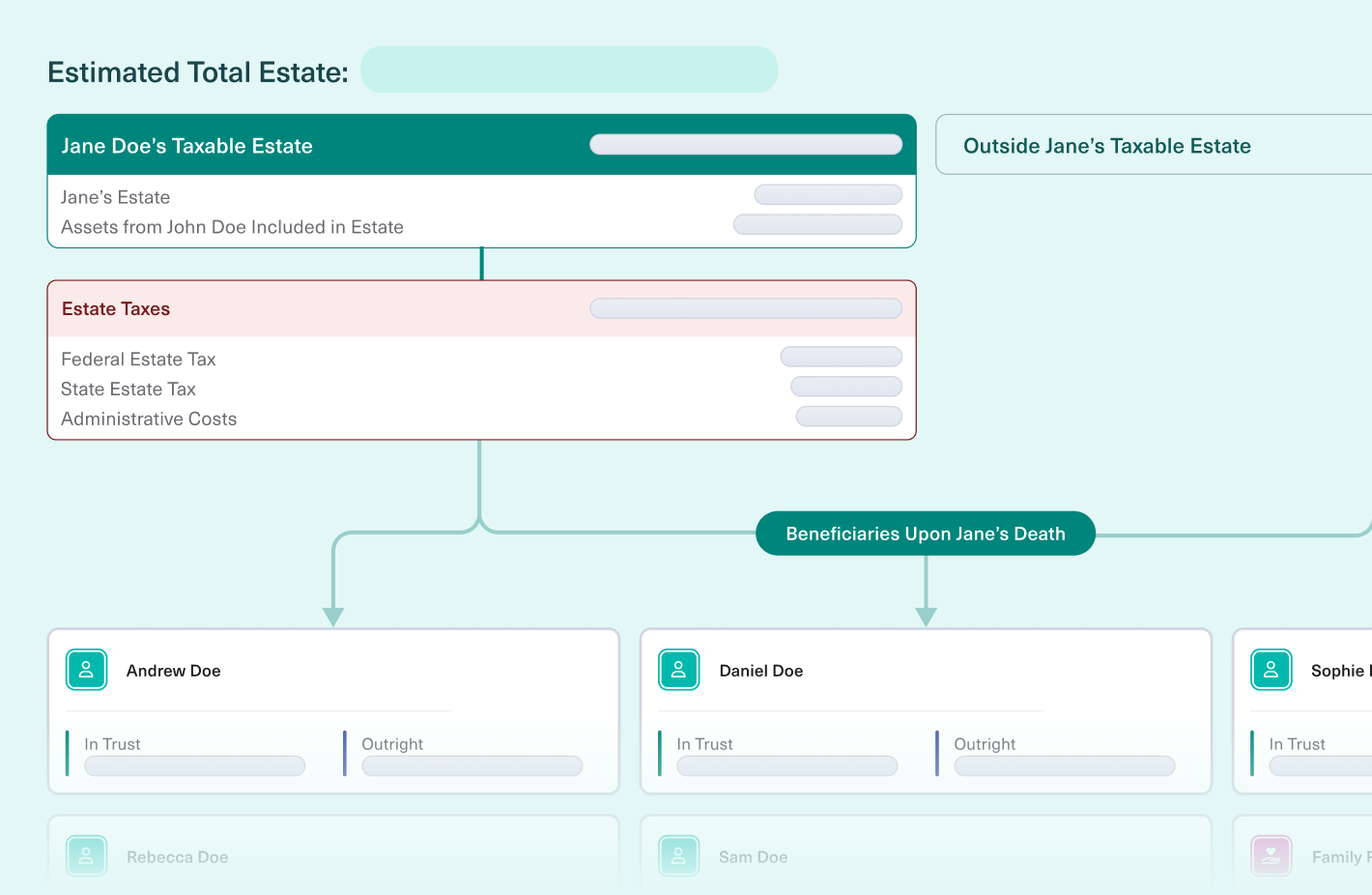Click Andrew Doe's In Trust amount placeholder
This screenshot has width=1372, height=895.
click(x=195, y=766)
